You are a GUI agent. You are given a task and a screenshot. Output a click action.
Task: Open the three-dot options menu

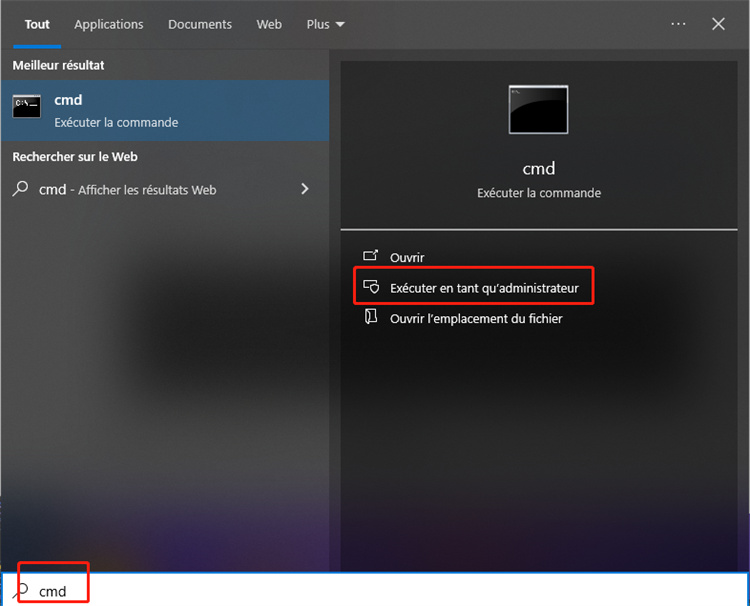click(x=678, y=24)
